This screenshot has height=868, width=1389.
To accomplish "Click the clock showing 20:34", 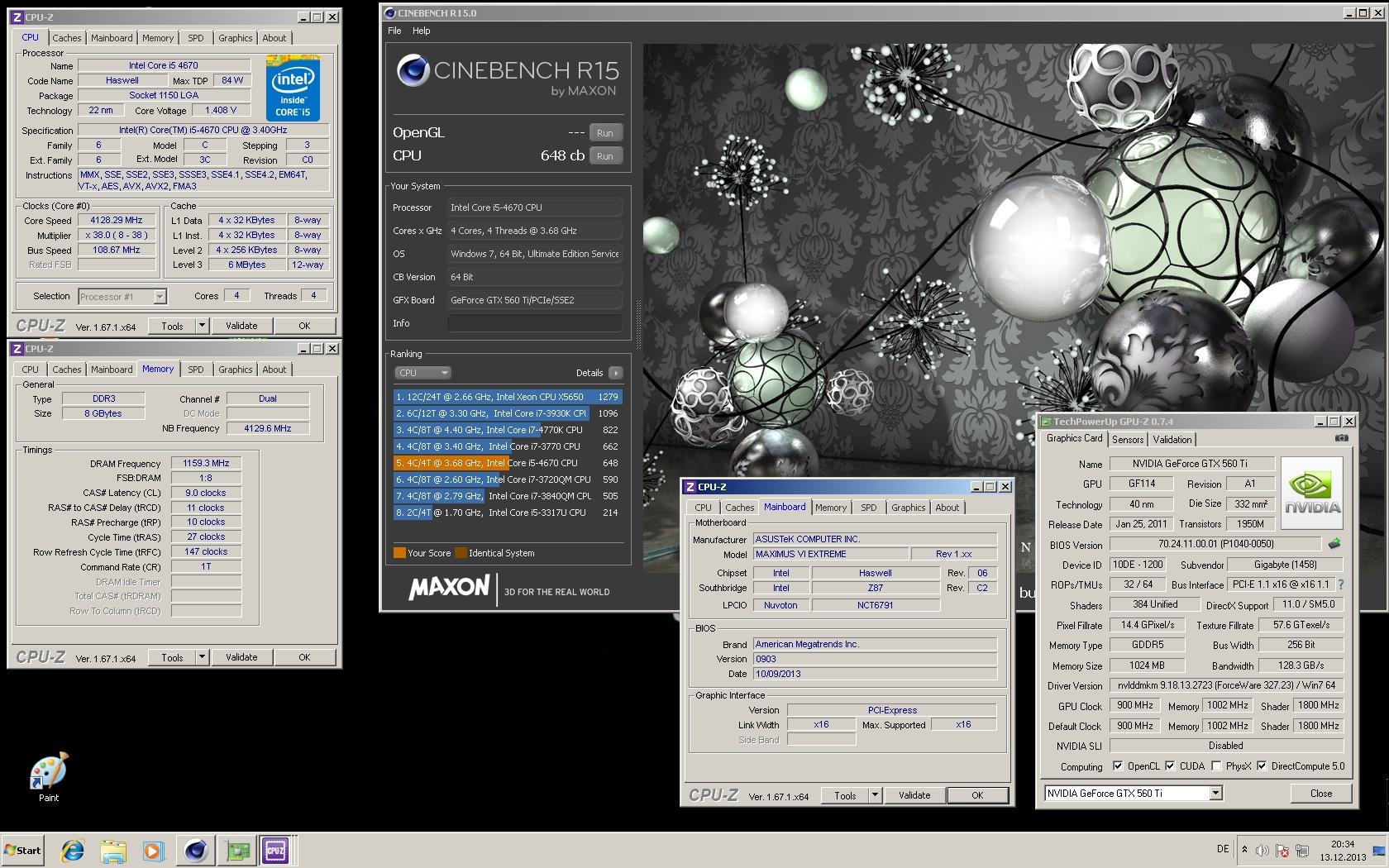I will click(x=1343, y=844).
